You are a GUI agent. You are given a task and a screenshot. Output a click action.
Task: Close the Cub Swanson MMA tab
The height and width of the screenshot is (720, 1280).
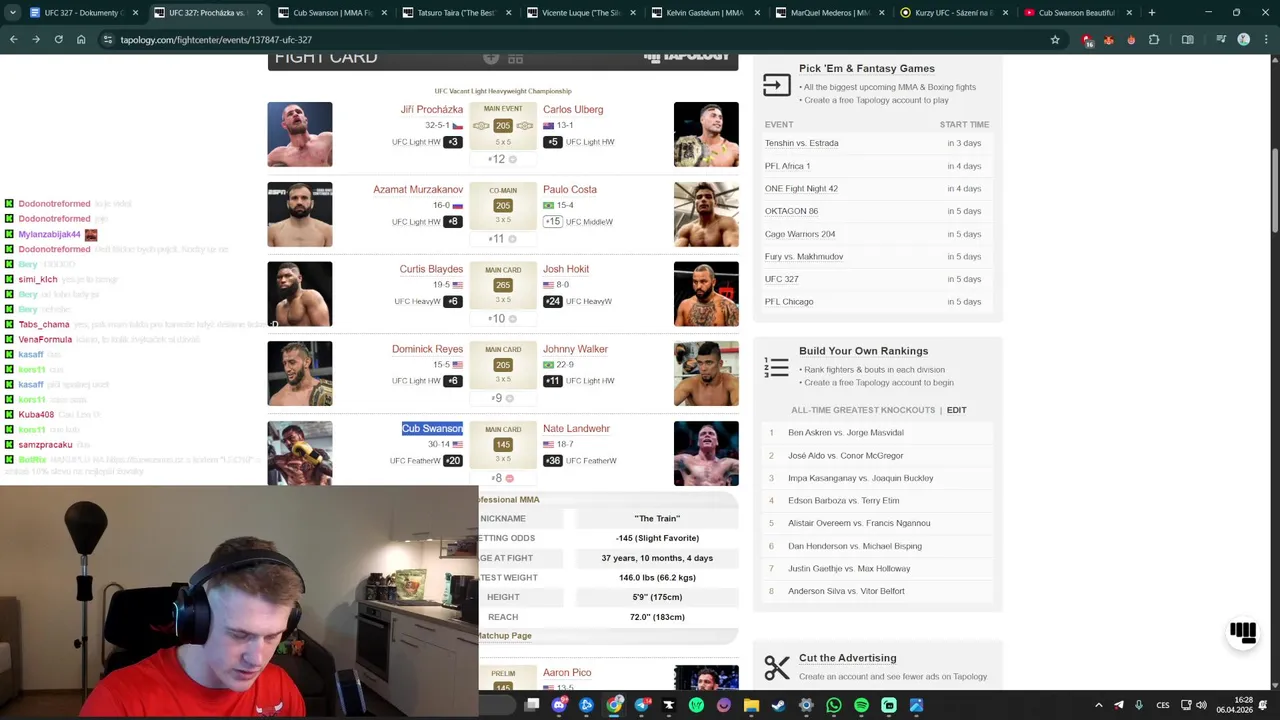coord(384,13)
